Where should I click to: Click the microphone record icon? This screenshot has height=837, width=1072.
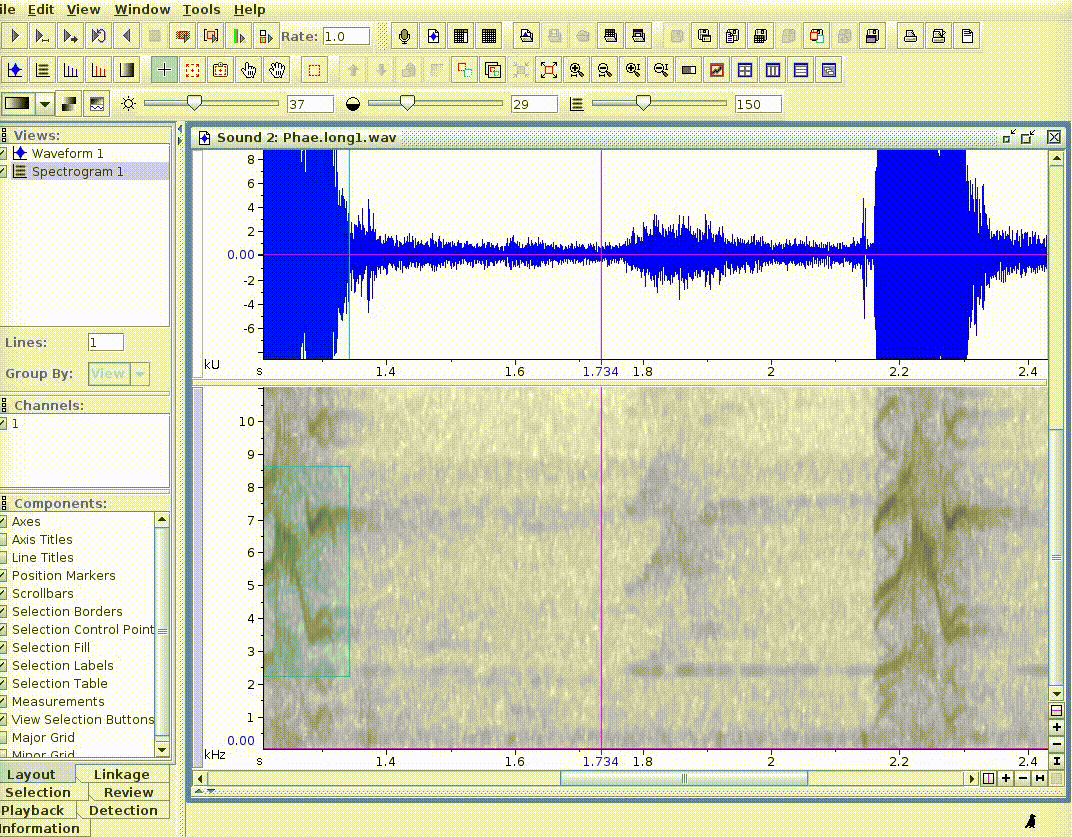(x=404, y=36)
